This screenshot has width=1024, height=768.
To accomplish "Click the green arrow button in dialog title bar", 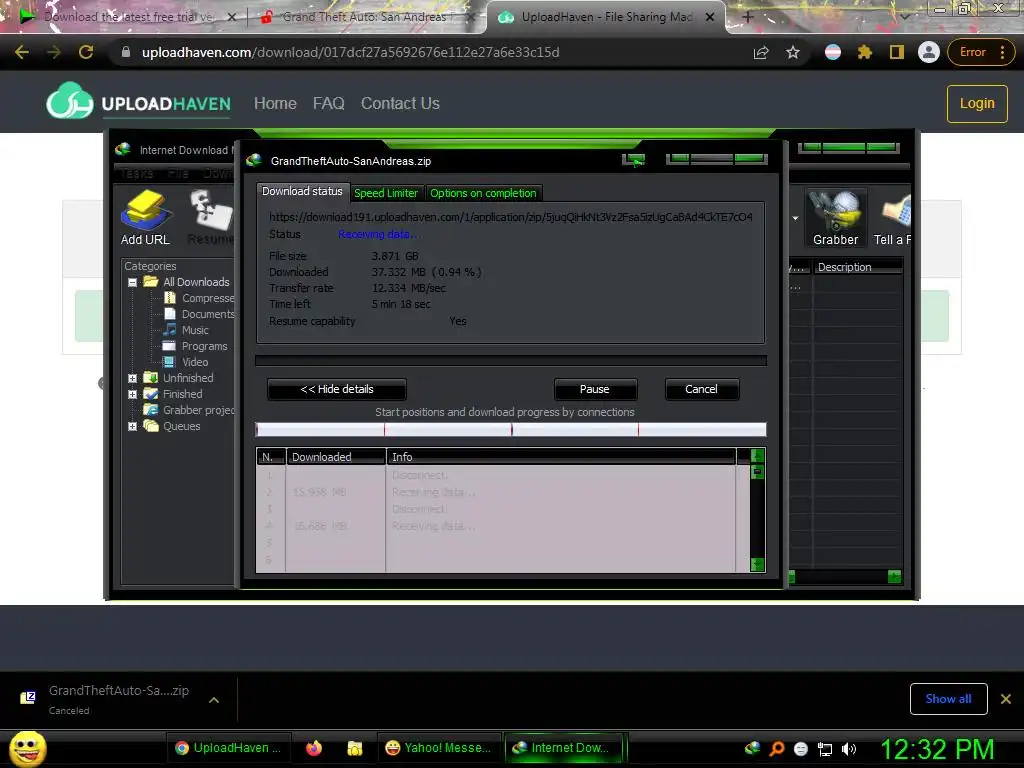I will (633, 160).
